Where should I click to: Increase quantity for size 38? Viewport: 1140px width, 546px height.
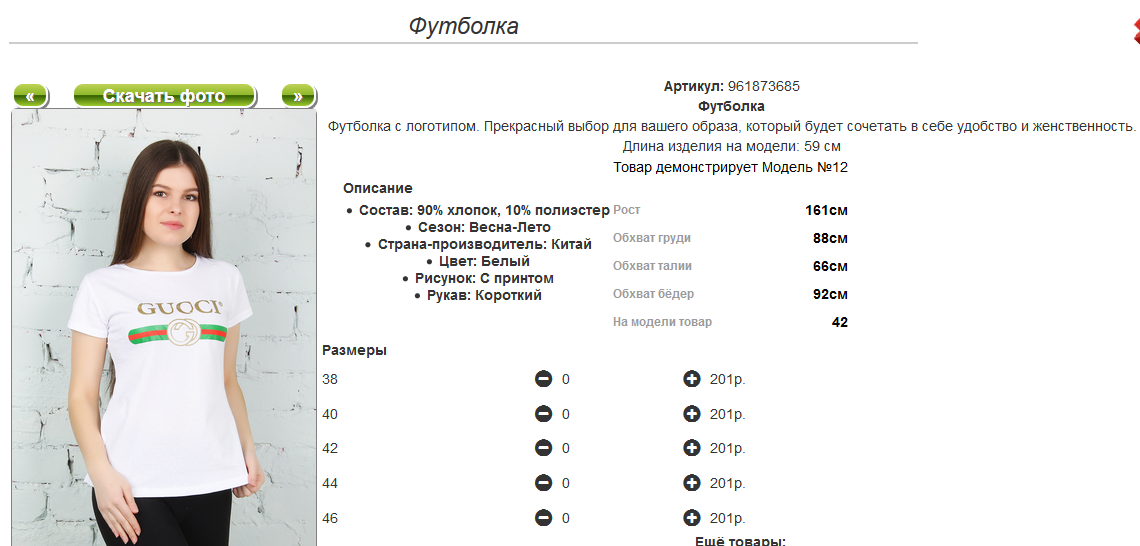coord(691,379)
